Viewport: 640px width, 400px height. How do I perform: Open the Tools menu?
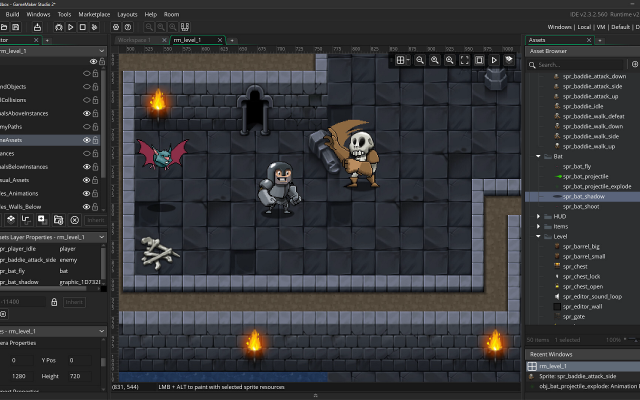click(x=64, y=14)
